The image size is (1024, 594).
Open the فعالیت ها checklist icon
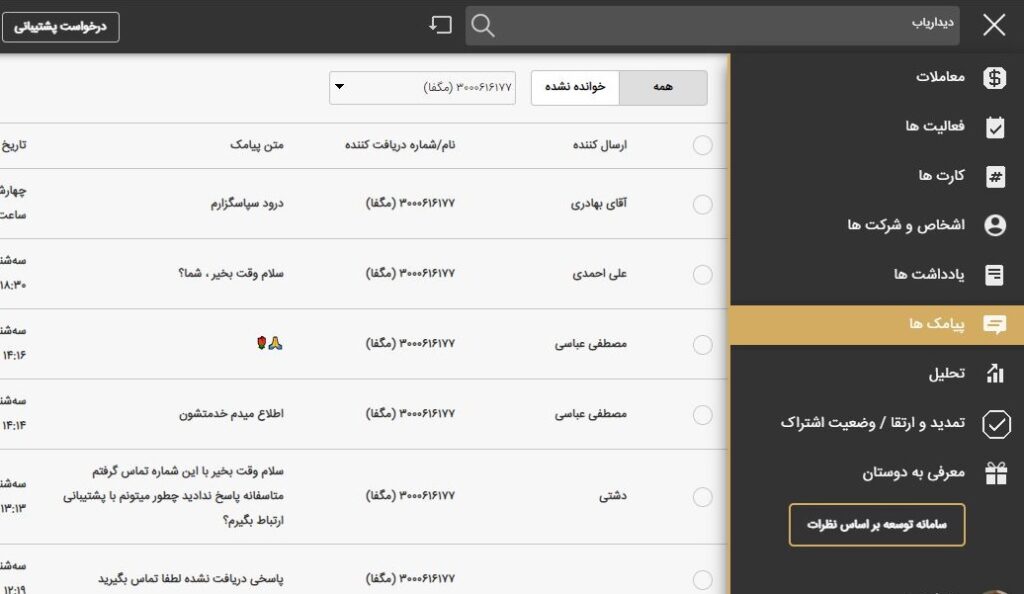pyautogui.click(x=995, y=127)
